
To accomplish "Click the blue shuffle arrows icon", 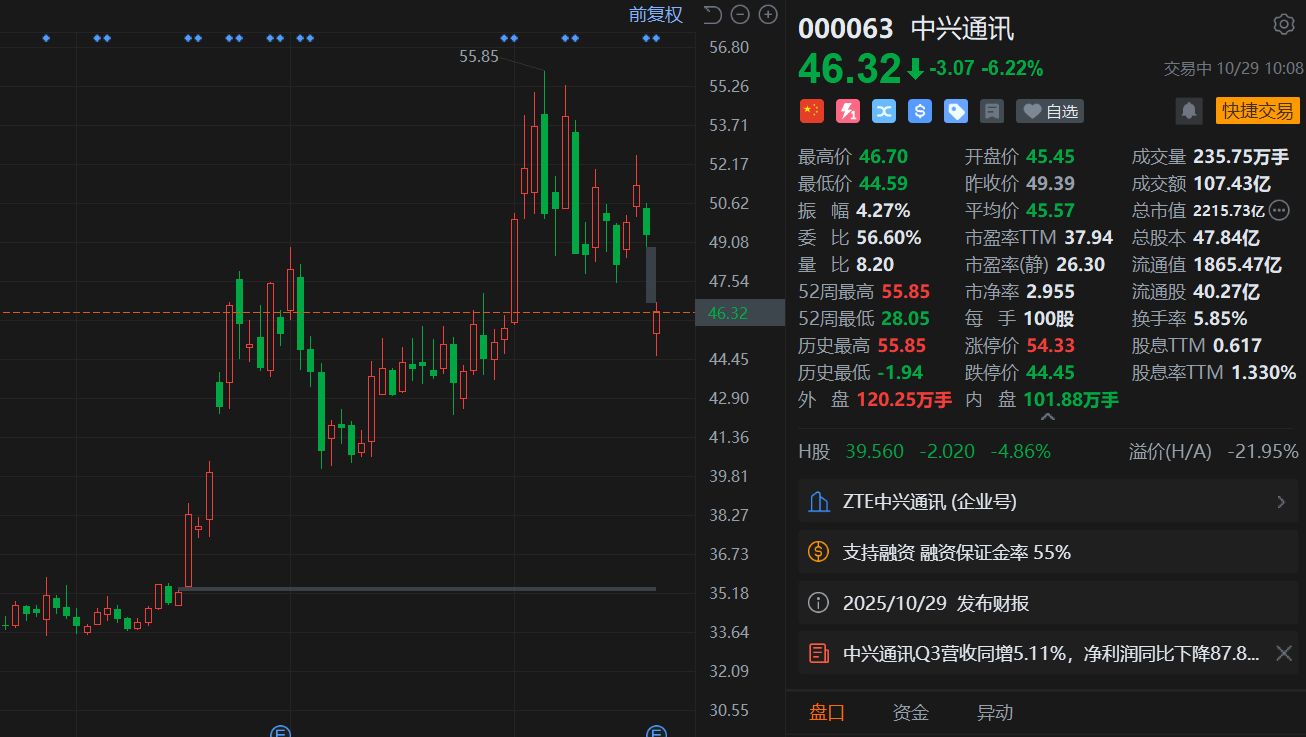I will point(884,111).
